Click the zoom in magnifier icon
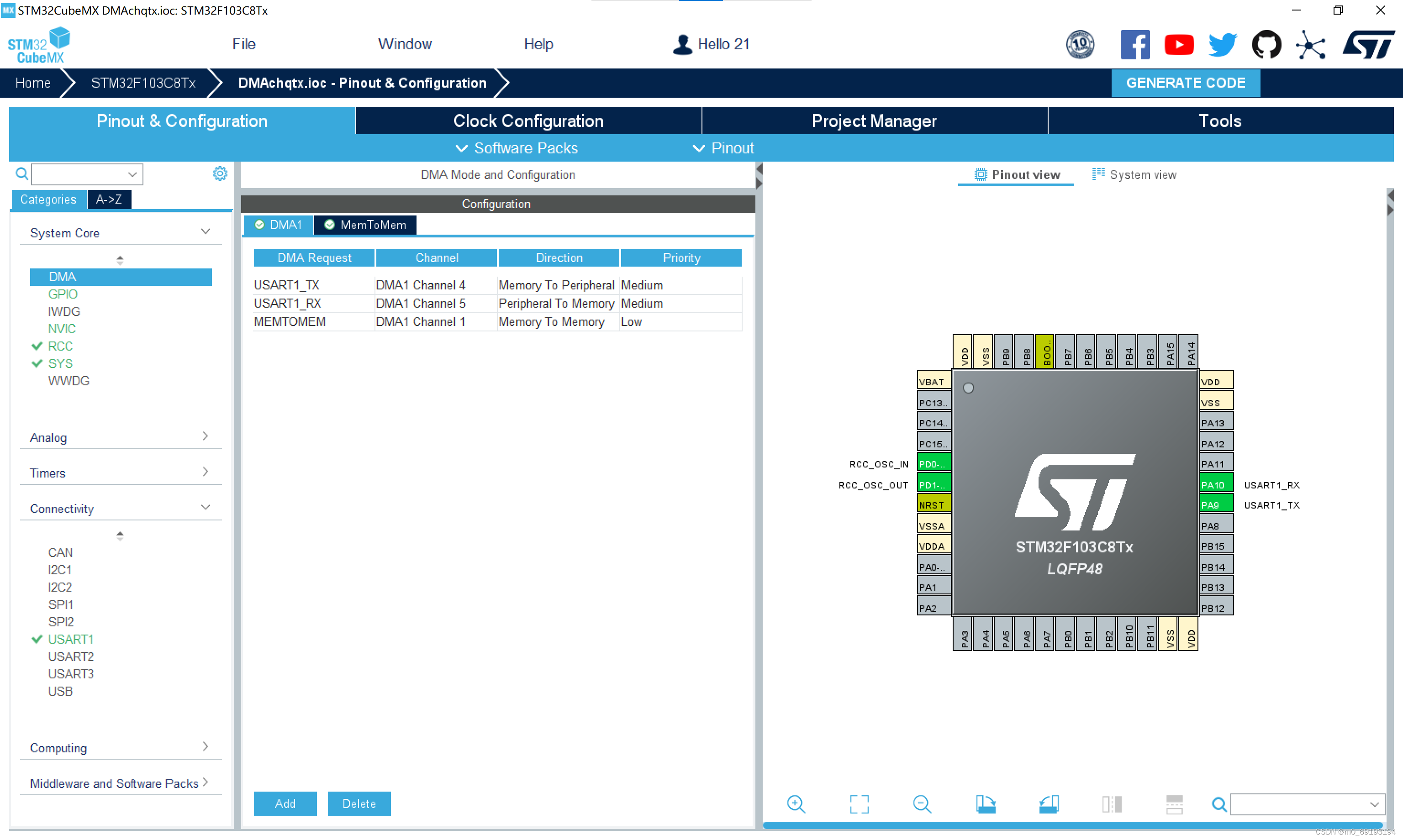The width and height of the screenshot is (1403, 840). [796, 804]
